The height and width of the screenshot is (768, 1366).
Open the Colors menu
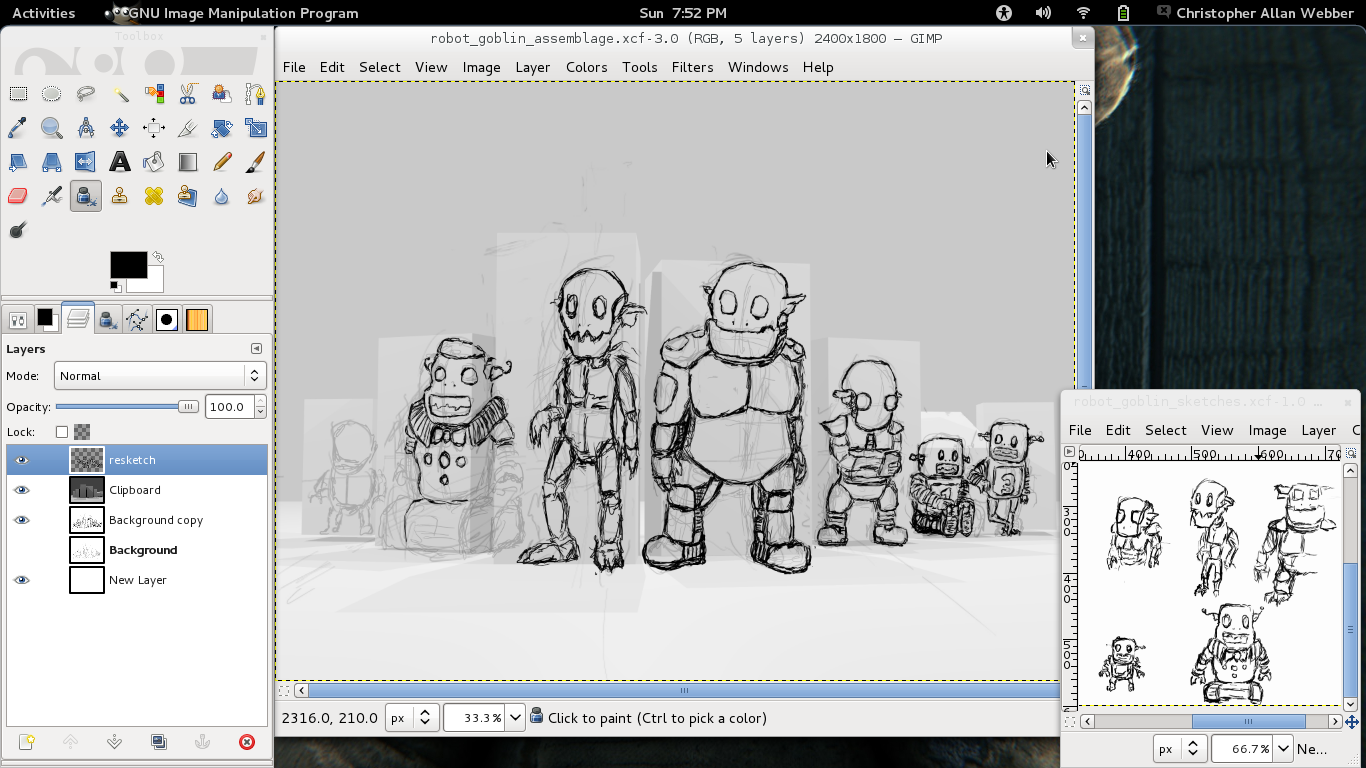click(x=586, y=67)
